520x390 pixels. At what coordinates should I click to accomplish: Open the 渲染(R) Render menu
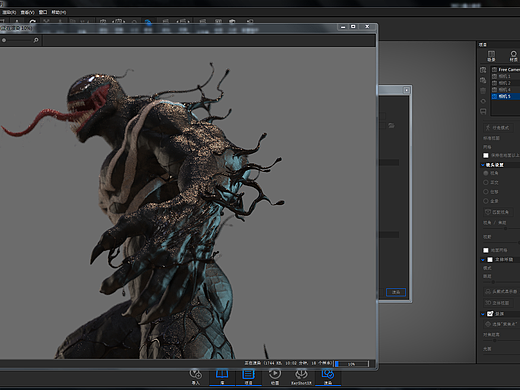[x=9, y=12]
